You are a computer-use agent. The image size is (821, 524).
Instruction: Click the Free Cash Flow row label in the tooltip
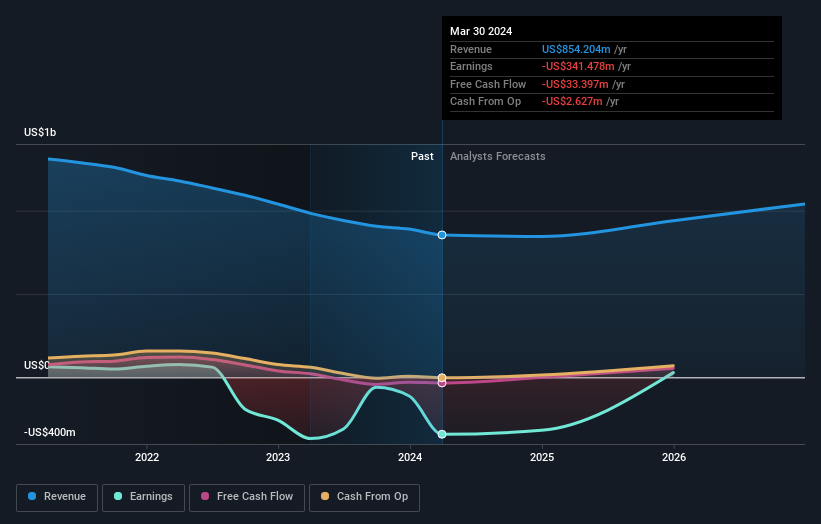click(x=488, y=84)
